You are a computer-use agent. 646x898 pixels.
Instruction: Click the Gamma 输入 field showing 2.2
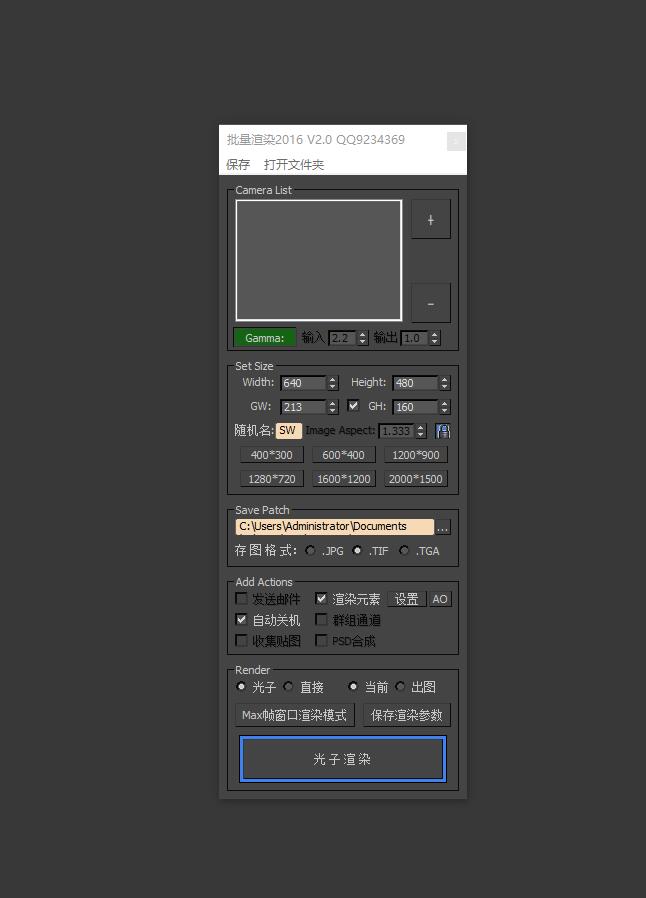pos(343,338)
